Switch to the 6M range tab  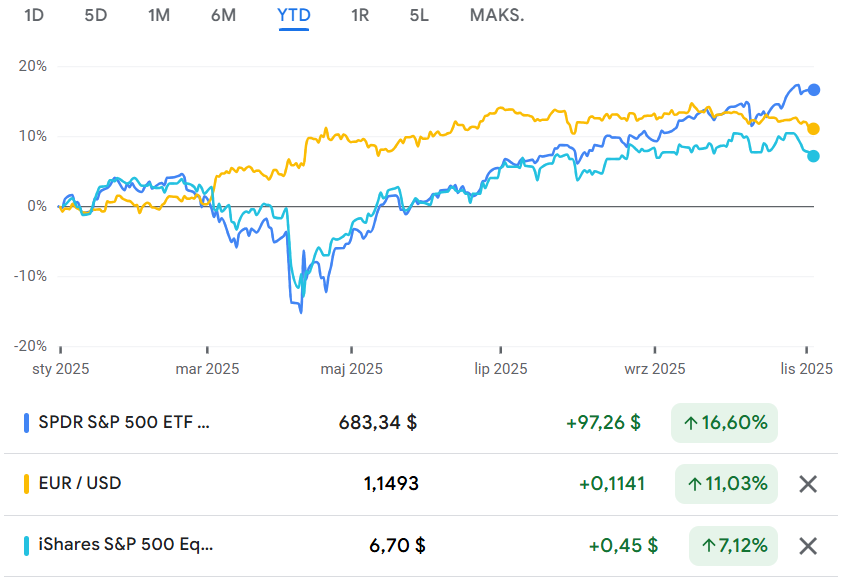[223, 15]
